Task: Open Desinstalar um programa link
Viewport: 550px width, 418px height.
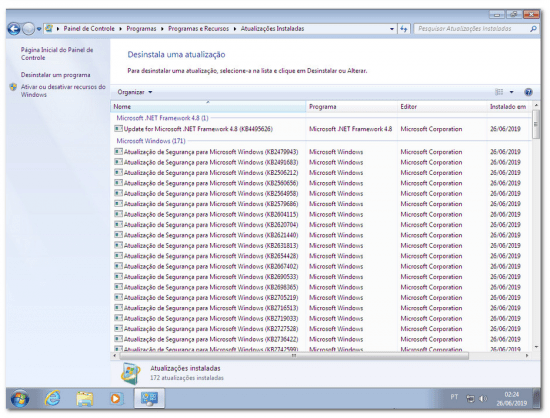Action: 55,75
